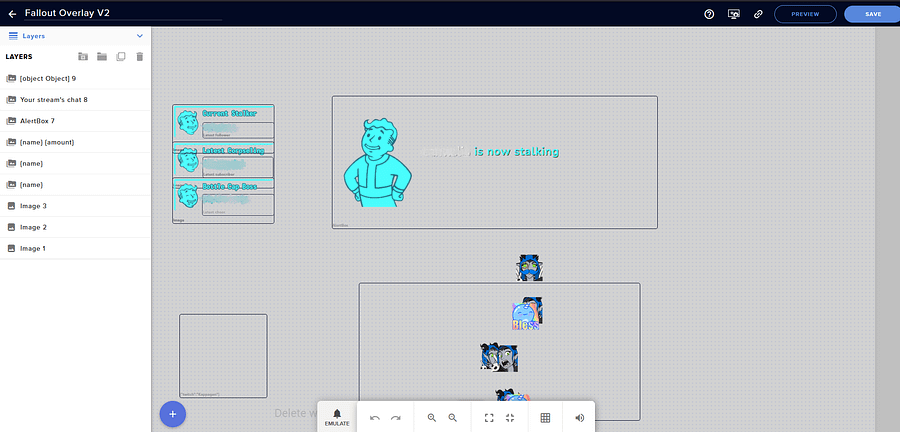Toggle the canvas grid

[x=545, y=418]
